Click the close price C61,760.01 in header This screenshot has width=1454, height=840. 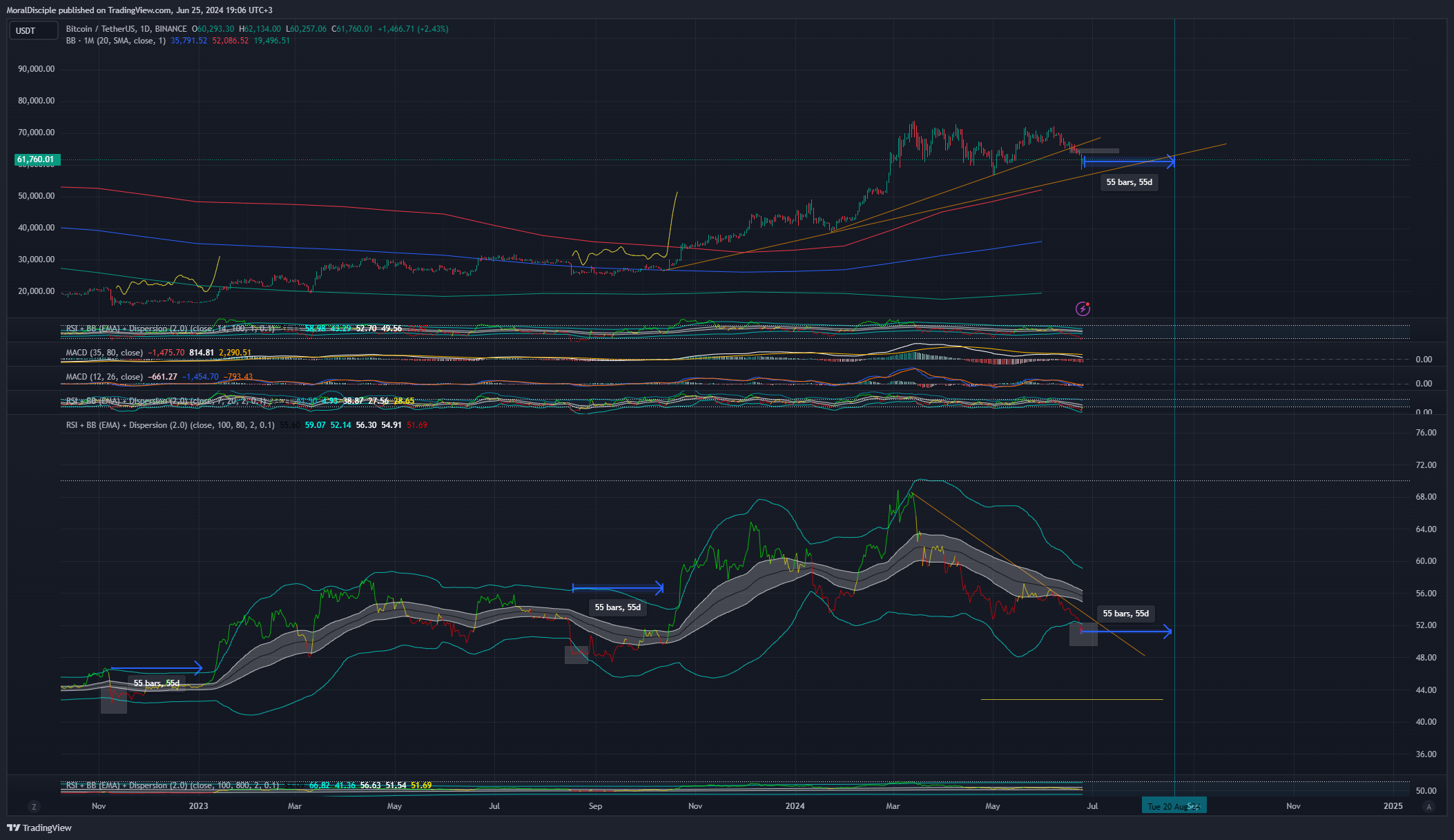(x=352, y=29)
